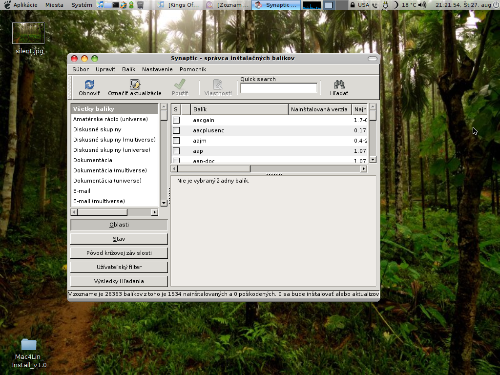This screenshot has height=375, width=500.
Task: Click category list horizontal scroll-right arrow
Action: coord(154,212)
